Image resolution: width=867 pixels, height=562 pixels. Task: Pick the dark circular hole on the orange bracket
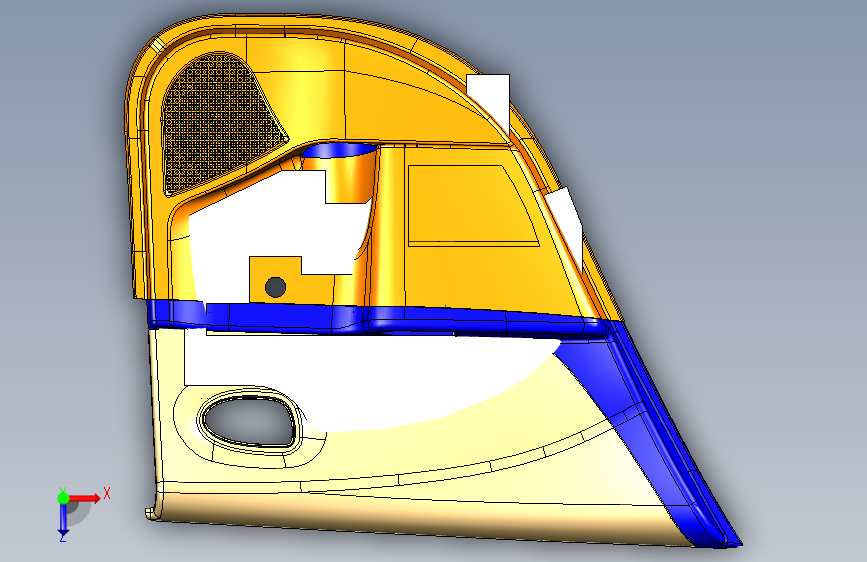[275, 287]
